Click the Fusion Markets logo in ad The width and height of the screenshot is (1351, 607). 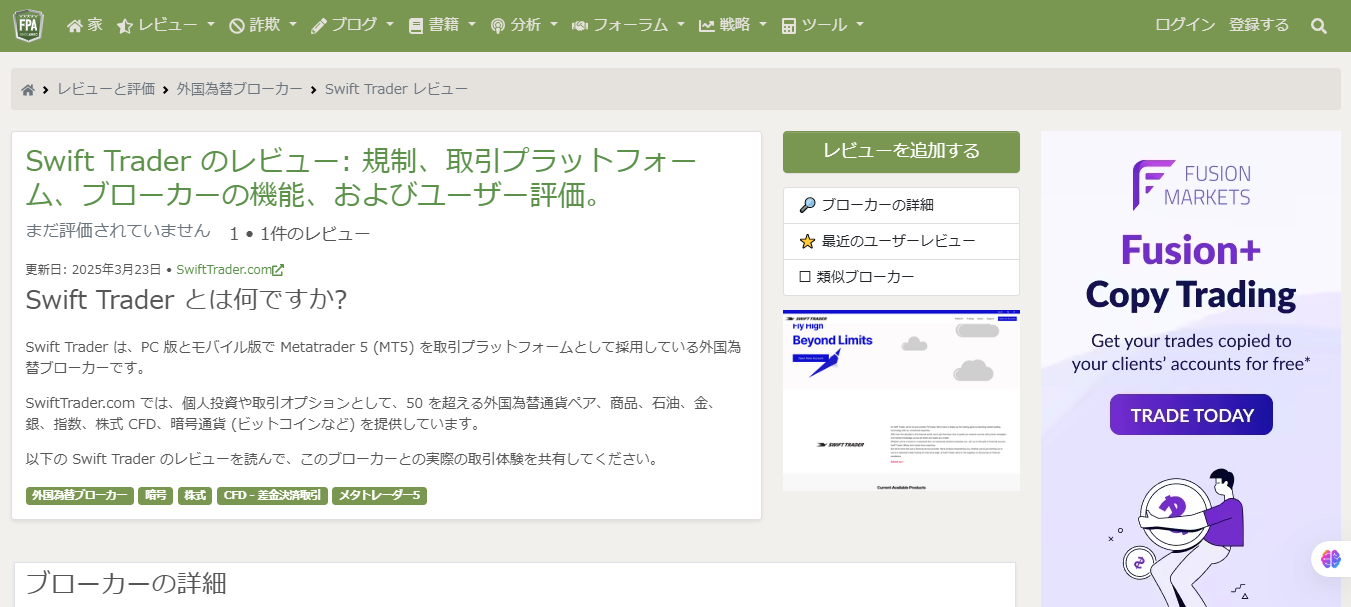click(1191, 185)
